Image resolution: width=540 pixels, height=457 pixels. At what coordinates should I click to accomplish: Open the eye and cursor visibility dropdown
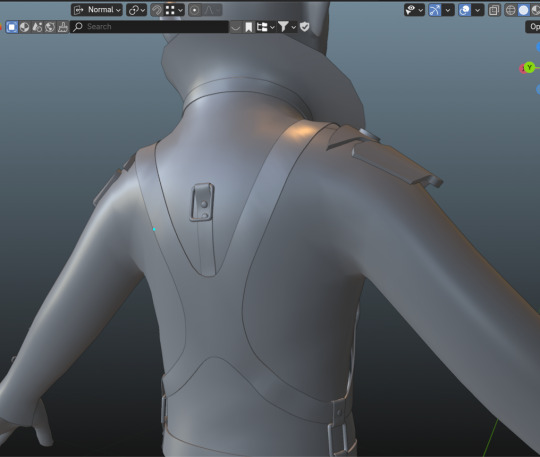(414, 10)
